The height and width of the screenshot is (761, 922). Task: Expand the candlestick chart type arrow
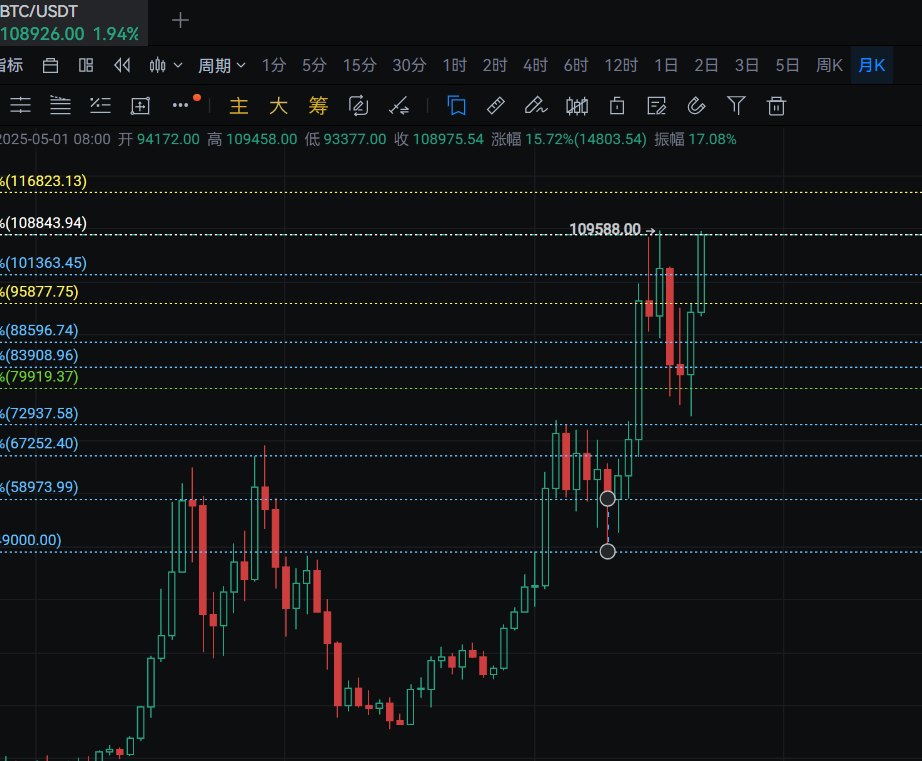[x=178, y=65]
